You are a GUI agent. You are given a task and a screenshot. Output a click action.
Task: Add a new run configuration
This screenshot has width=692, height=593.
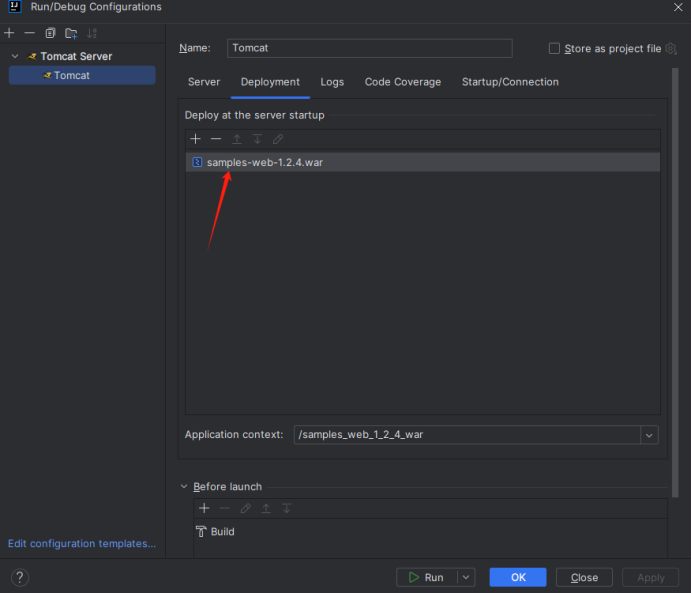pyautogui.click(x=9, y=33)
